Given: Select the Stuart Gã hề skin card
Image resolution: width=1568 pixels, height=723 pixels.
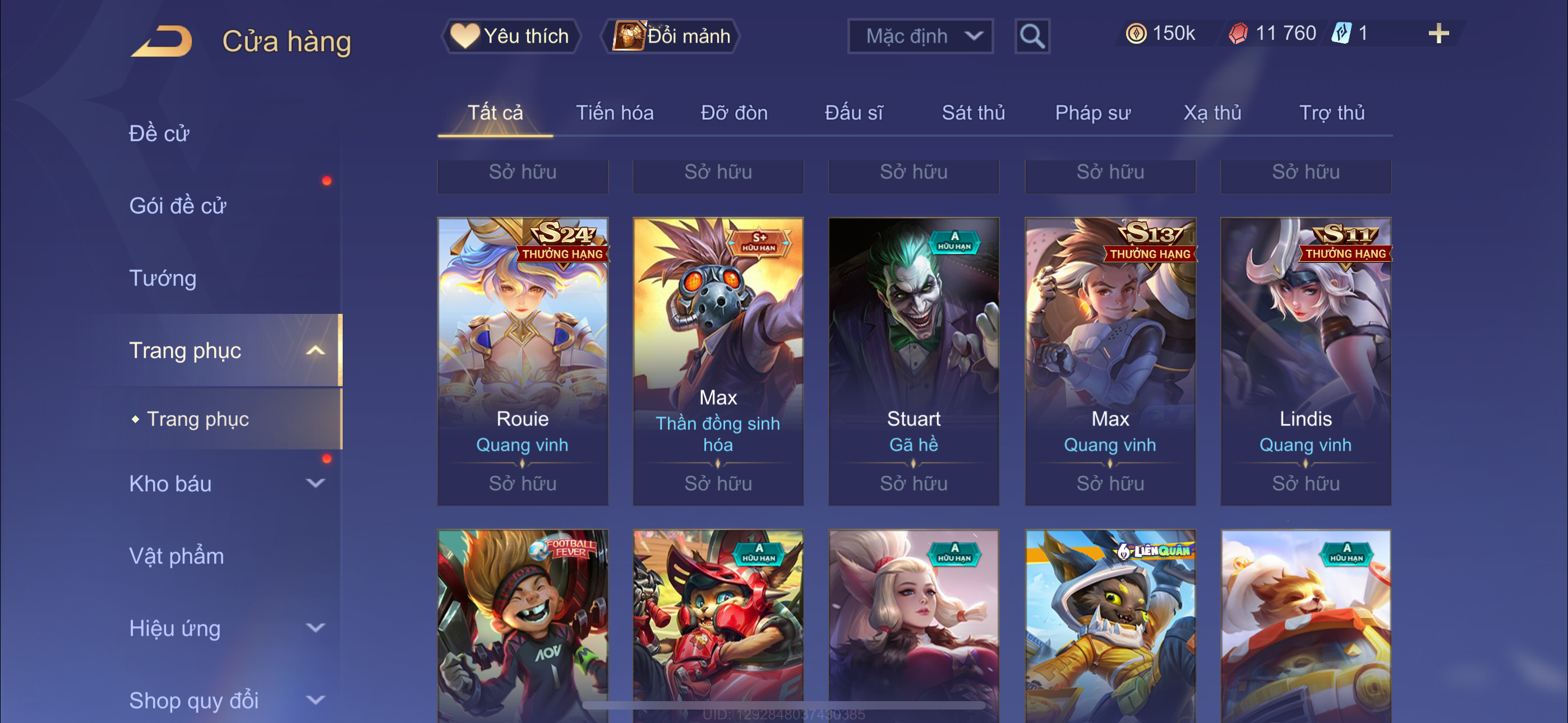Looking at the screenshot, I should pos(914,361).
